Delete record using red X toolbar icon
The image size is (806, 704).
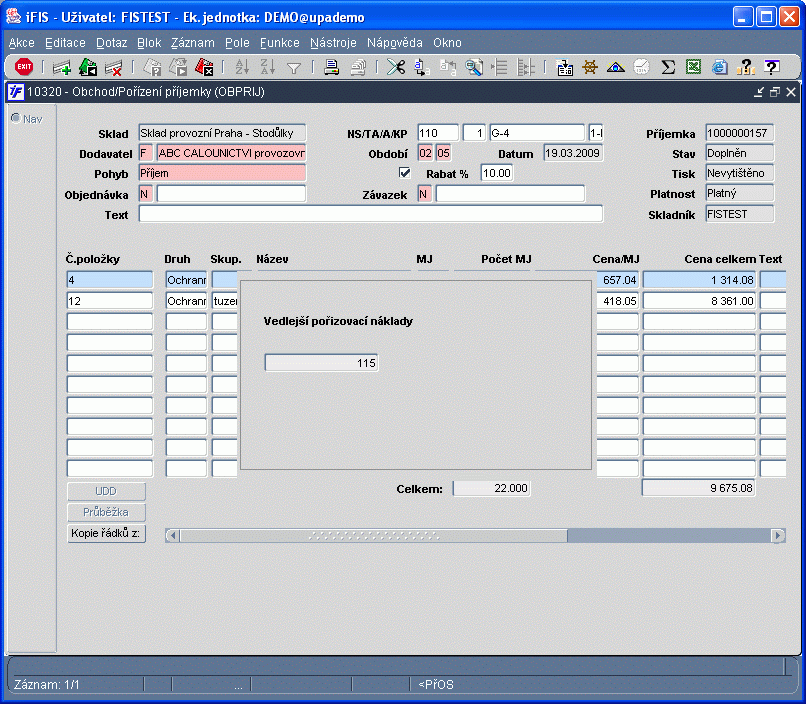[113, 67]
